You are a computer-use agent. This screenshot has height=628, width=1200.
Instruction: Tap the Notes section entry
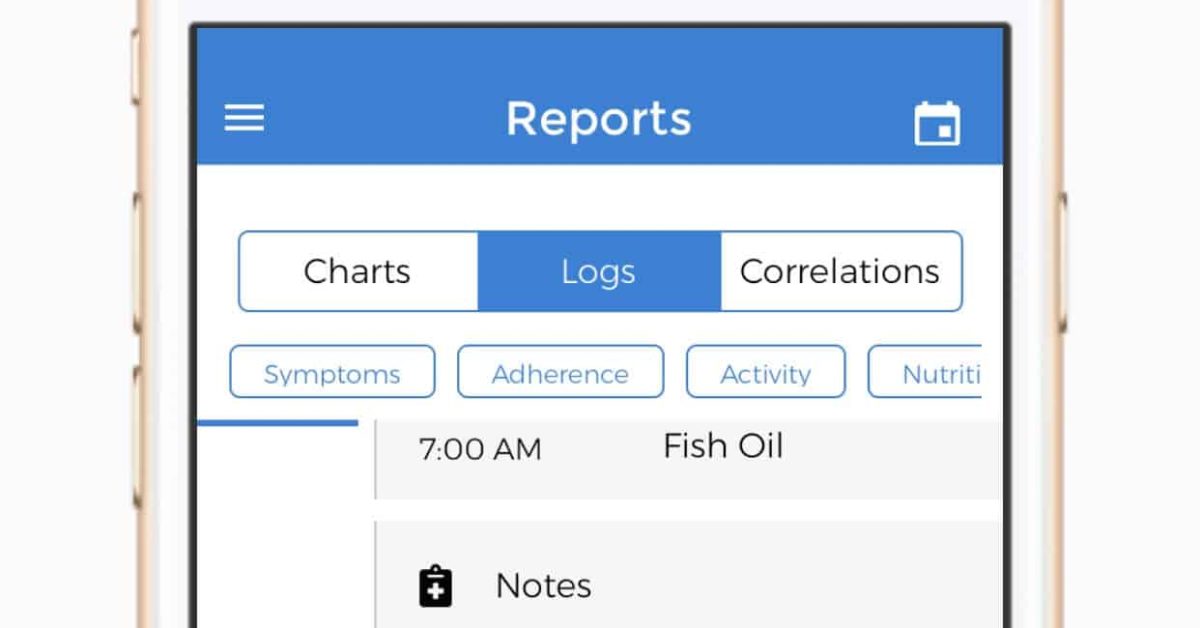coord(544,586)
